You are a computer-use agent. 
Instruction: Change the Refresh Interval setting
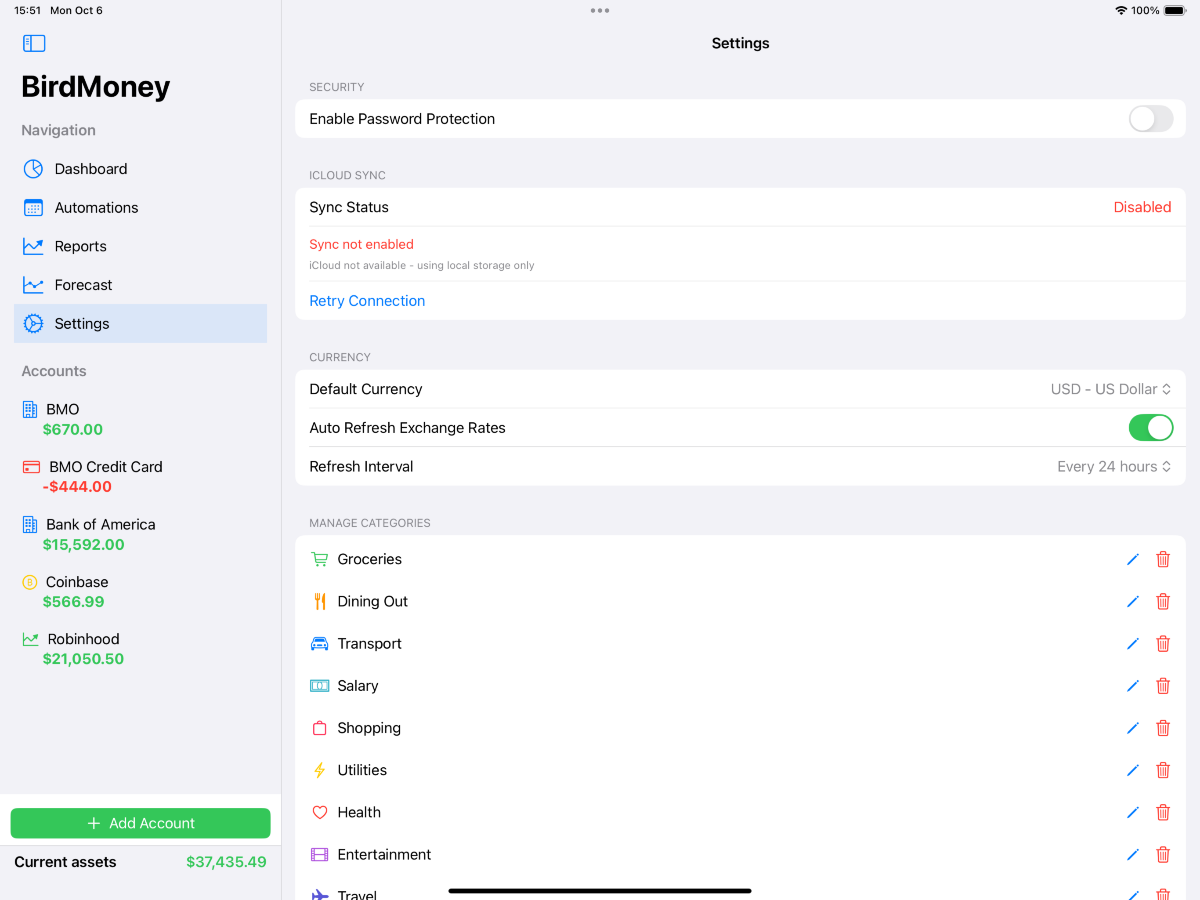[x=1113, y=467]
